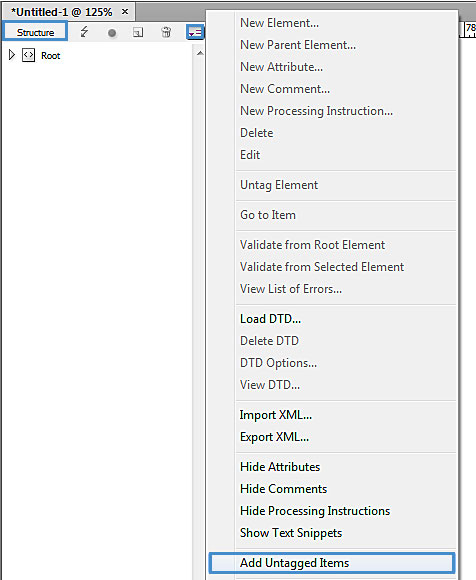Close the Untitled-1 document tab

[125, 12]
